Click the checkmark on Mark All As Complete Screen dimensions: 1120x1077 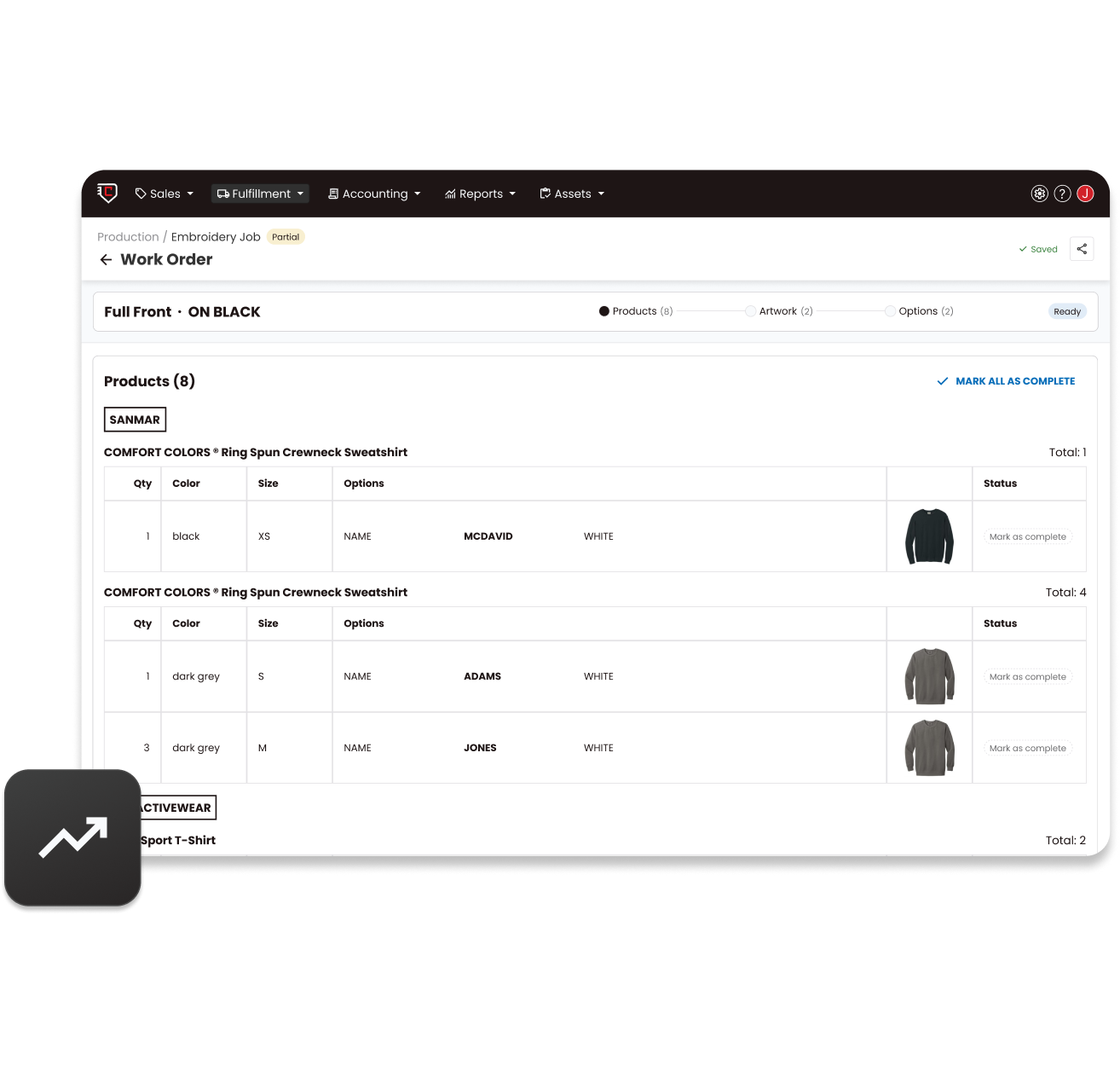click(x=942, y=381)
